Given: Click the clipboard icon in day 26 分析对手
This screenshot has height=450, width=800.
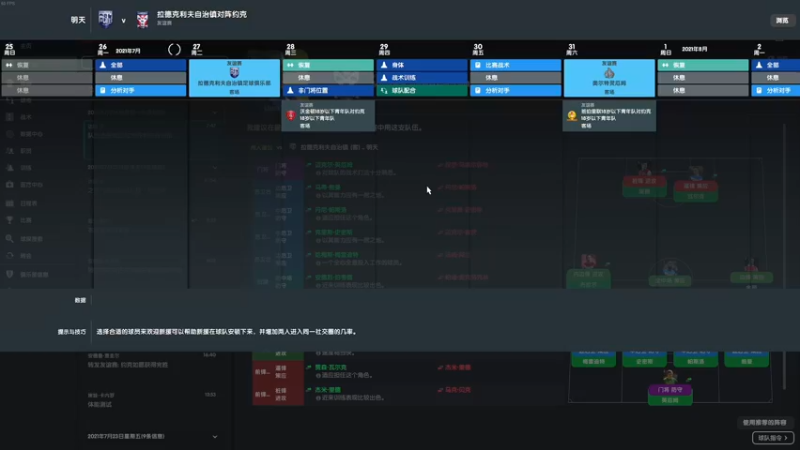Looking at the screenshot, I should (103, 90).
